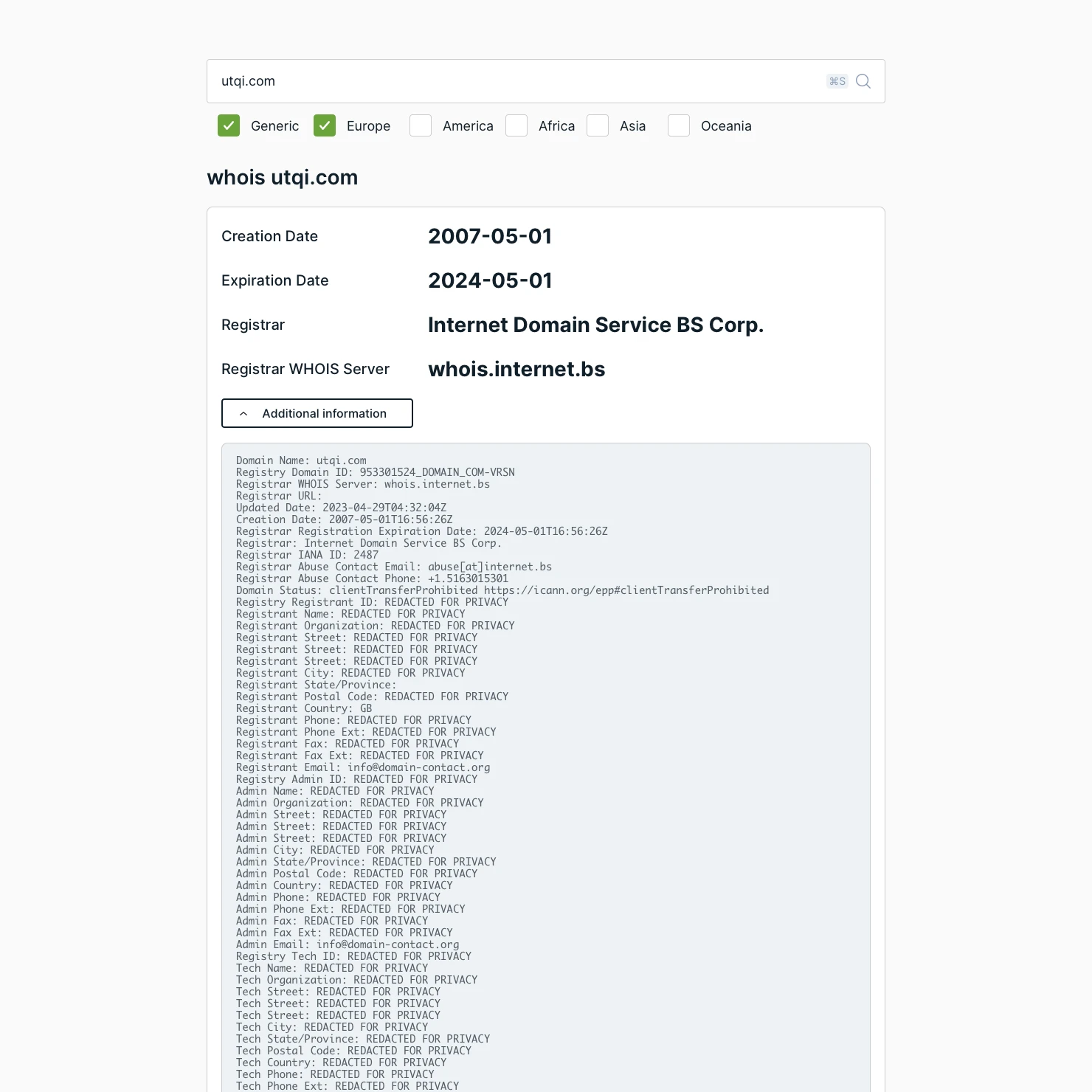1092x1092 pixels.
Task: Click the Oceania label text
Action: tap(726, 126)
